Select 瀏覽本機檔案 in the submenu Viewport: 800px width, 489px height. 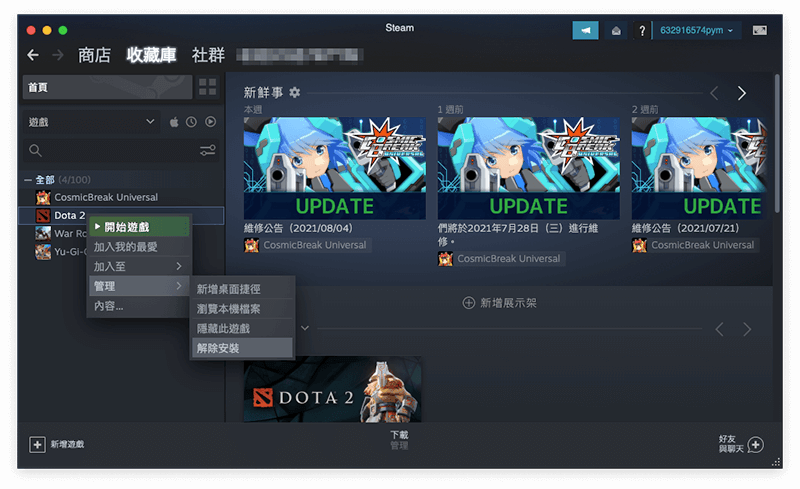(242, 309)
